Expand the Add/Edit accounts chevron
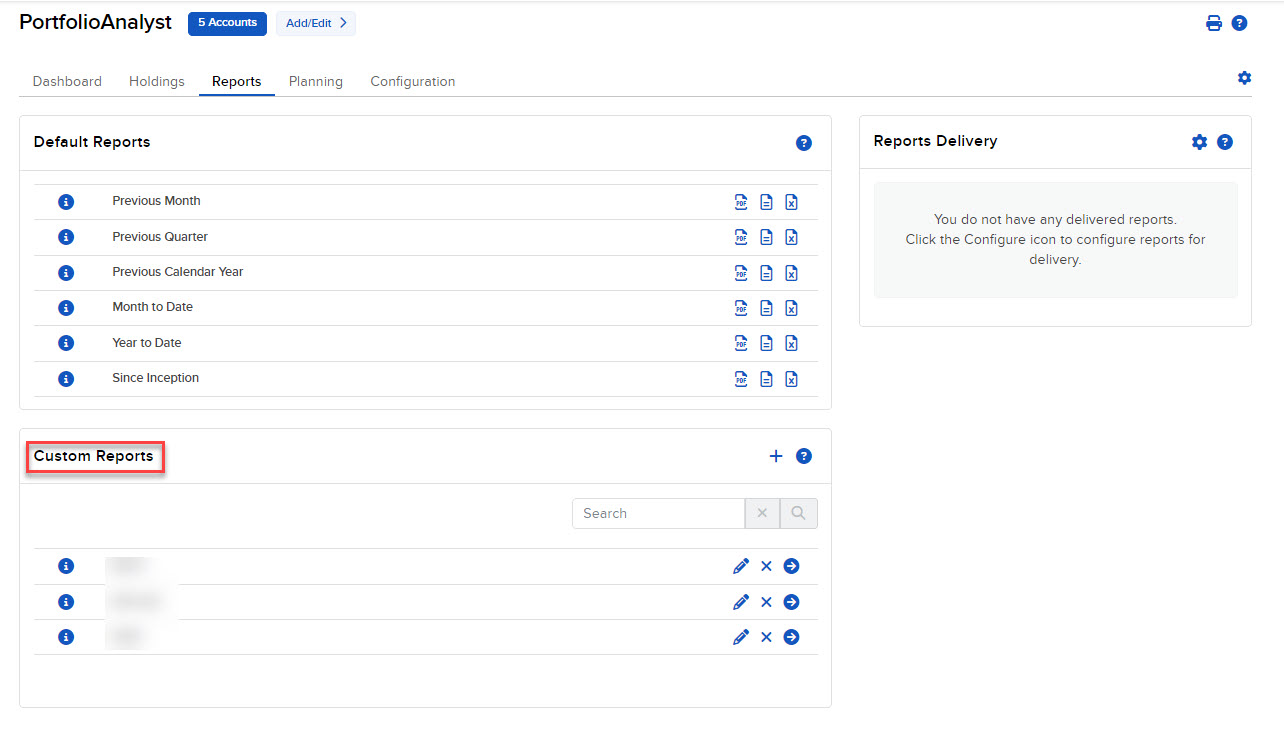The width and height of the screenshot is (1284, 730). pos(342,23)
